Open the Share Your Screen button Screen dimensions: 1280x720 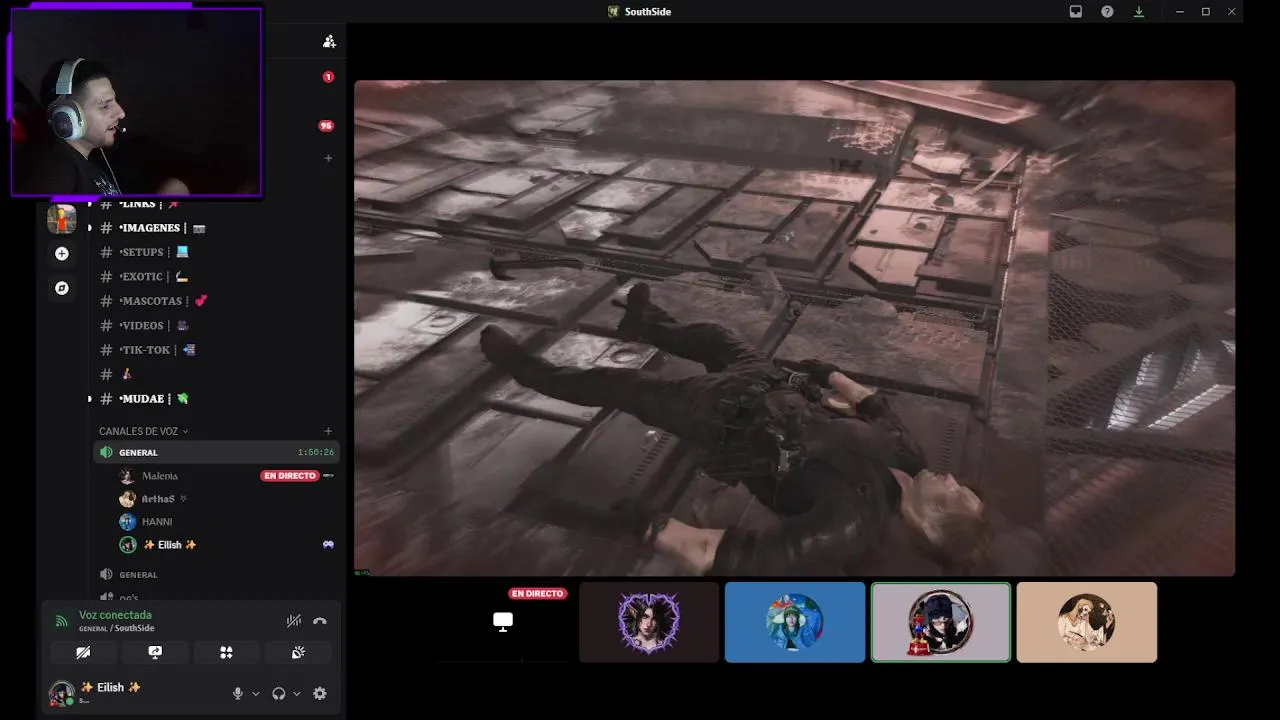click(x=155, y=652)
